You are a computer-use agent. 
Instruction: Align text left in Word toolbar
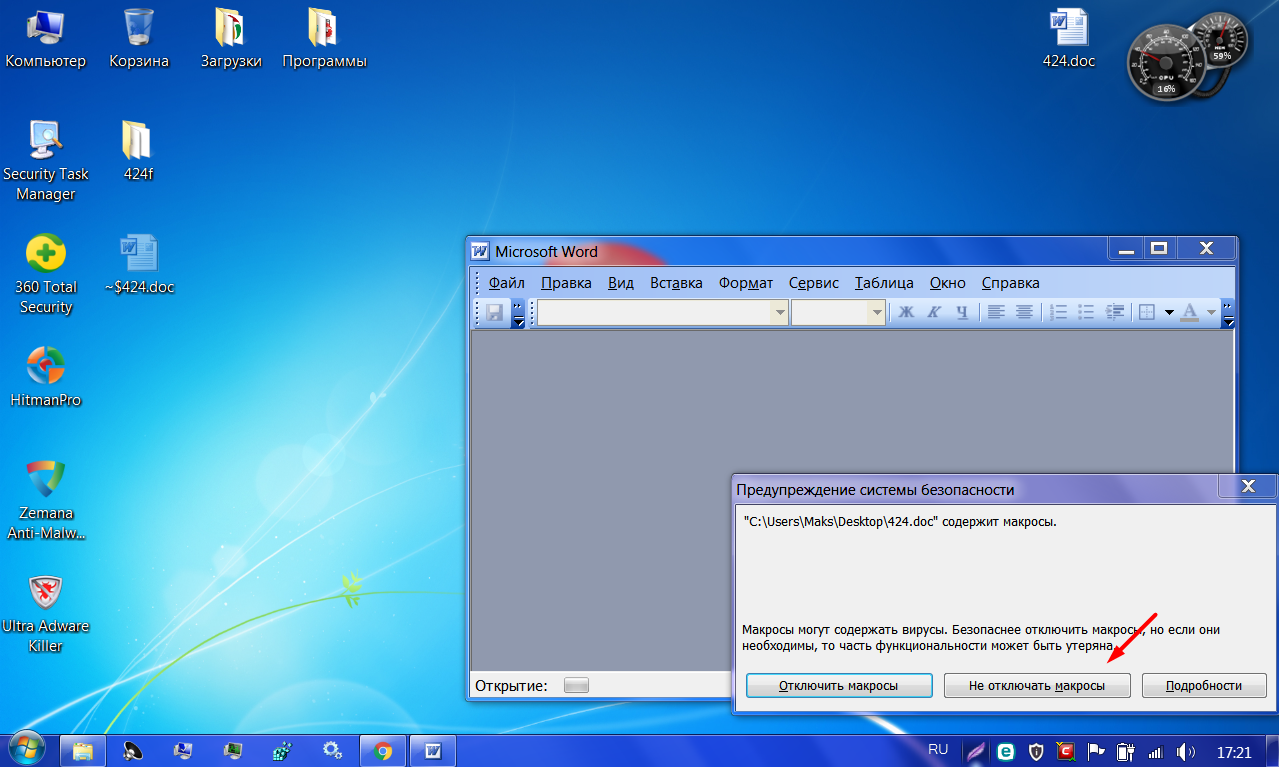(995, 312)
